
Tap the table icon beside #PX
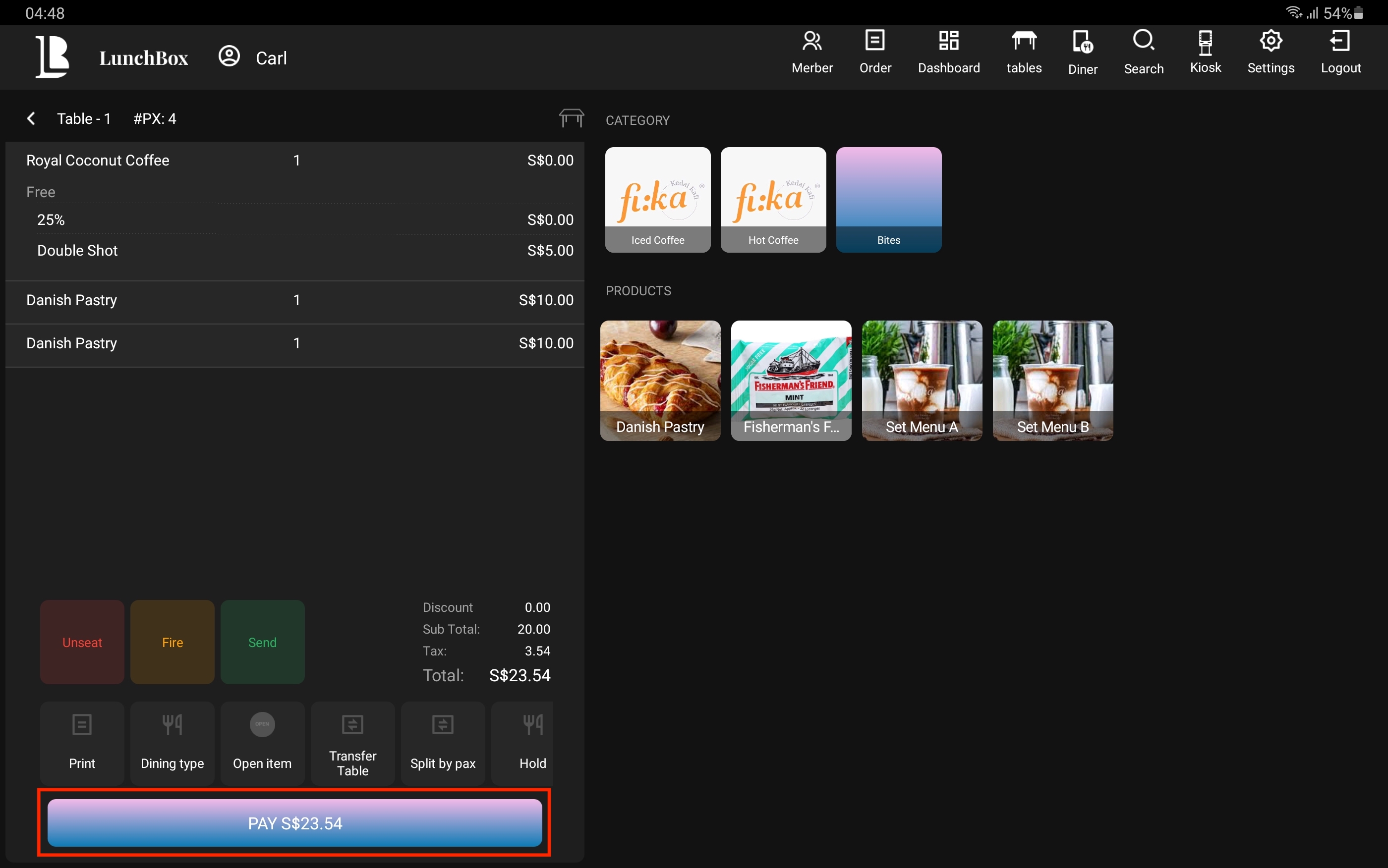pyautogui.click(x=572, y=118)
